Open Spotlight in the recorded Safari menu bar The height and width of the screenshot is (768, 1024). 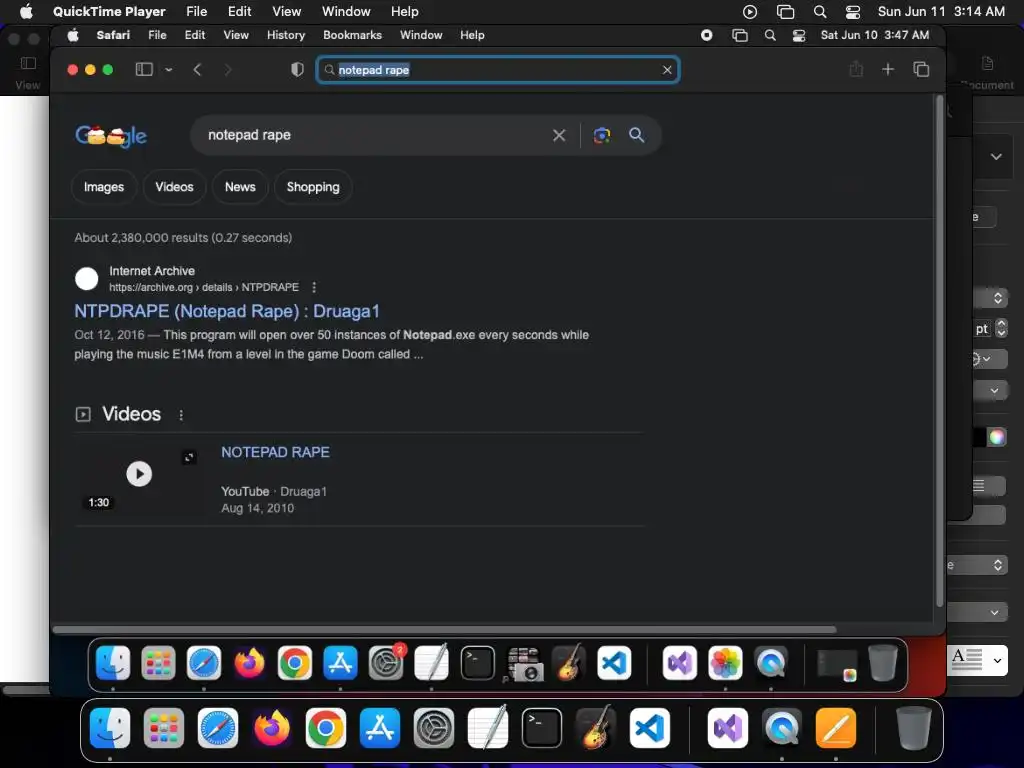(x=770, y=35)
